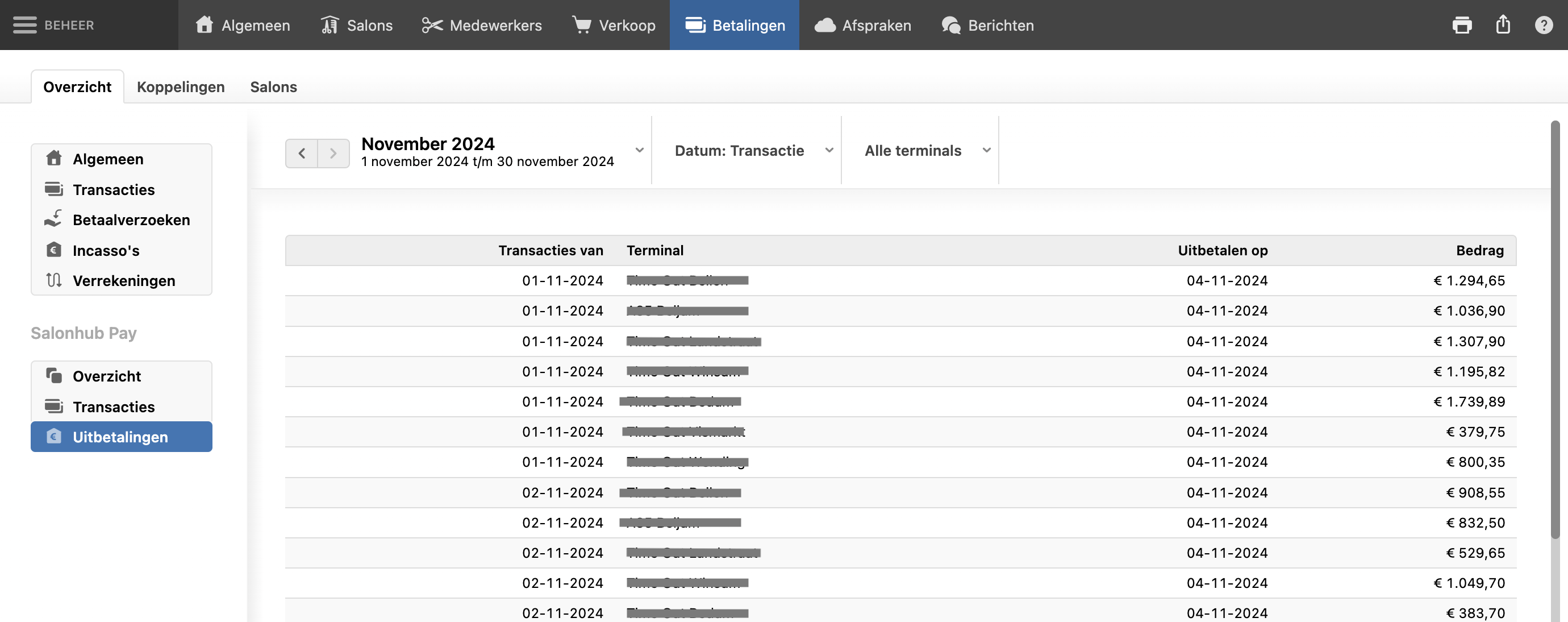The image size is (1568, 622).
Task: Expand the November 2024 period dropdown
Action: [x=639, y=151]
